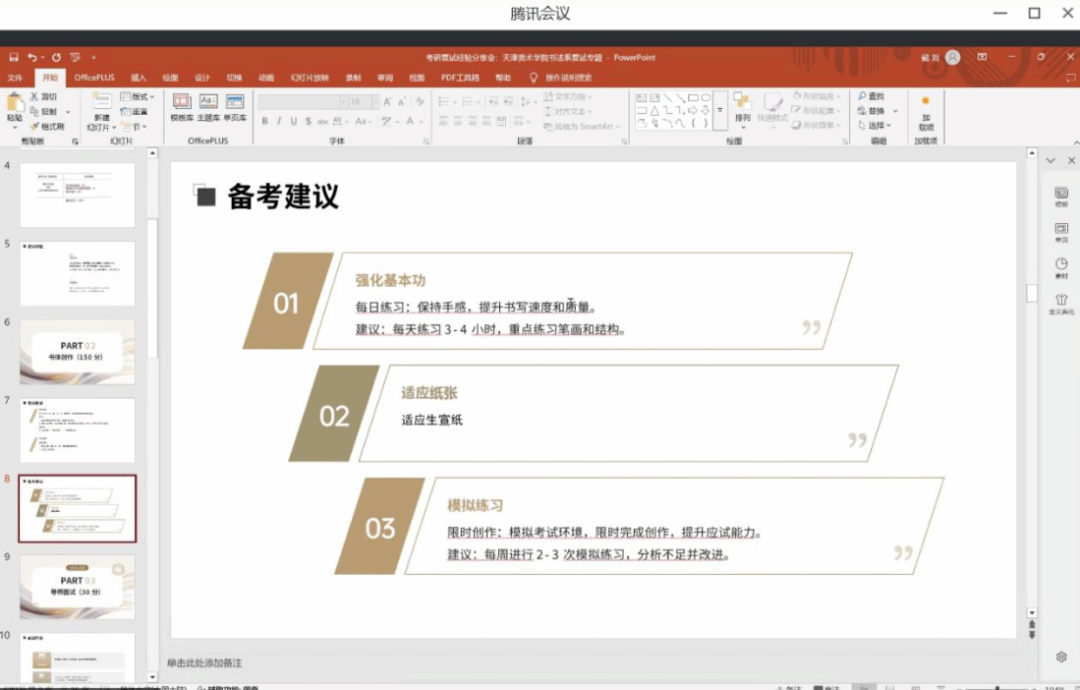Toggle Italic formatting button
The height and width of the screenshot is (690, 1080).
pos(279,122)
